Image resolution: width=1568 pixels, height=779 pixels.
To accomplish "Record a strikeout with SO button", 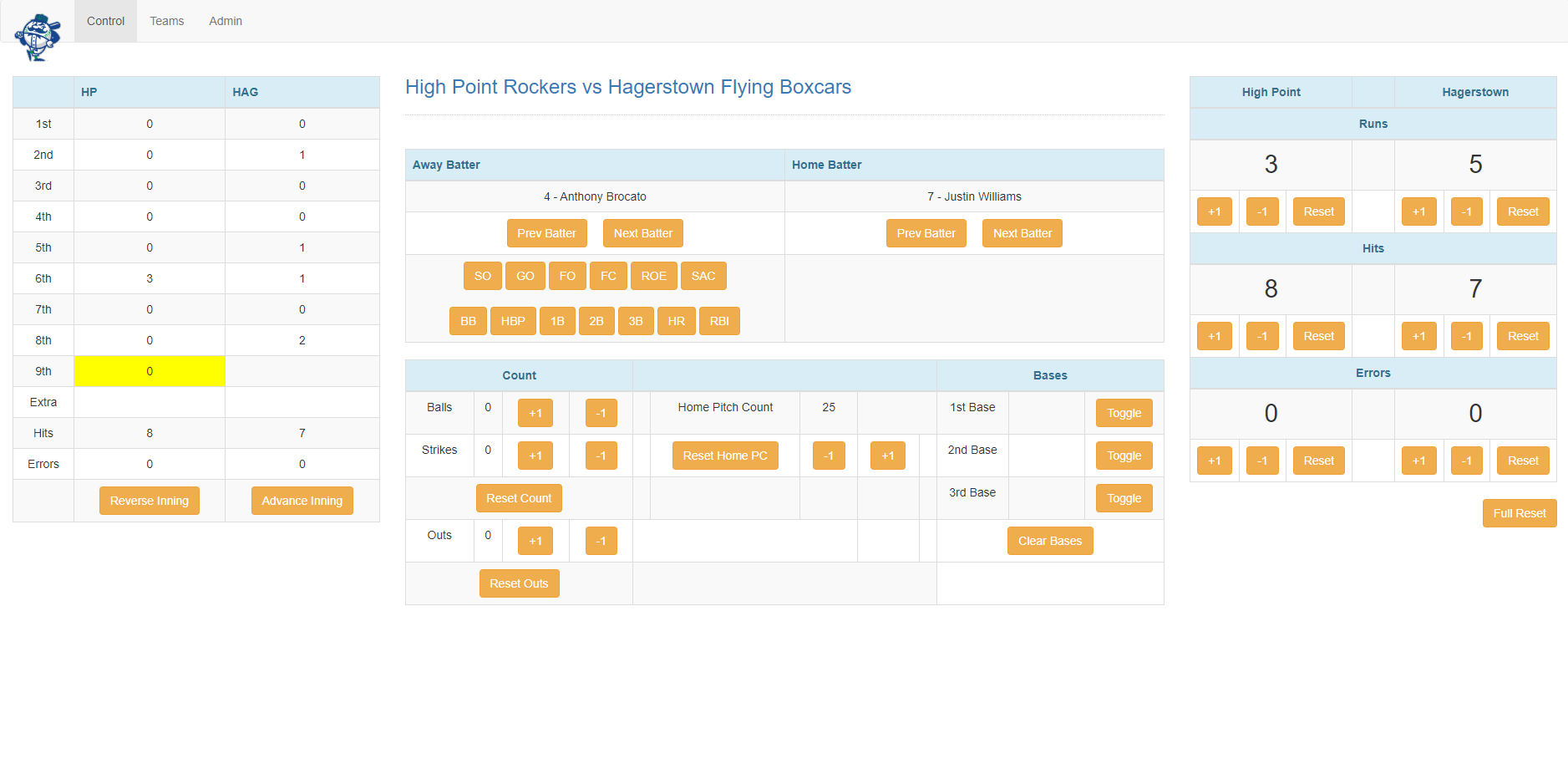I will (x=482, y=276).
